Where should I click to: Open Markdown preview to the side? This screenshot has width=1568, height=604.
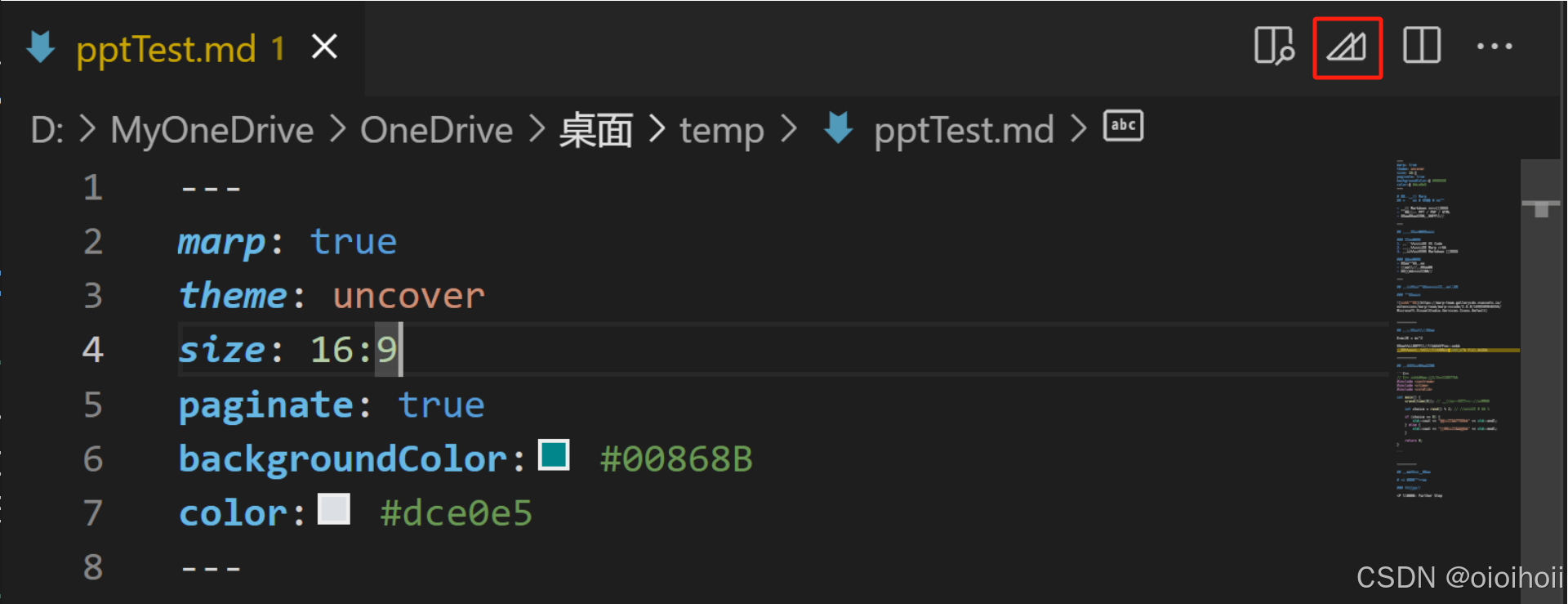[x=1274, y=47]
